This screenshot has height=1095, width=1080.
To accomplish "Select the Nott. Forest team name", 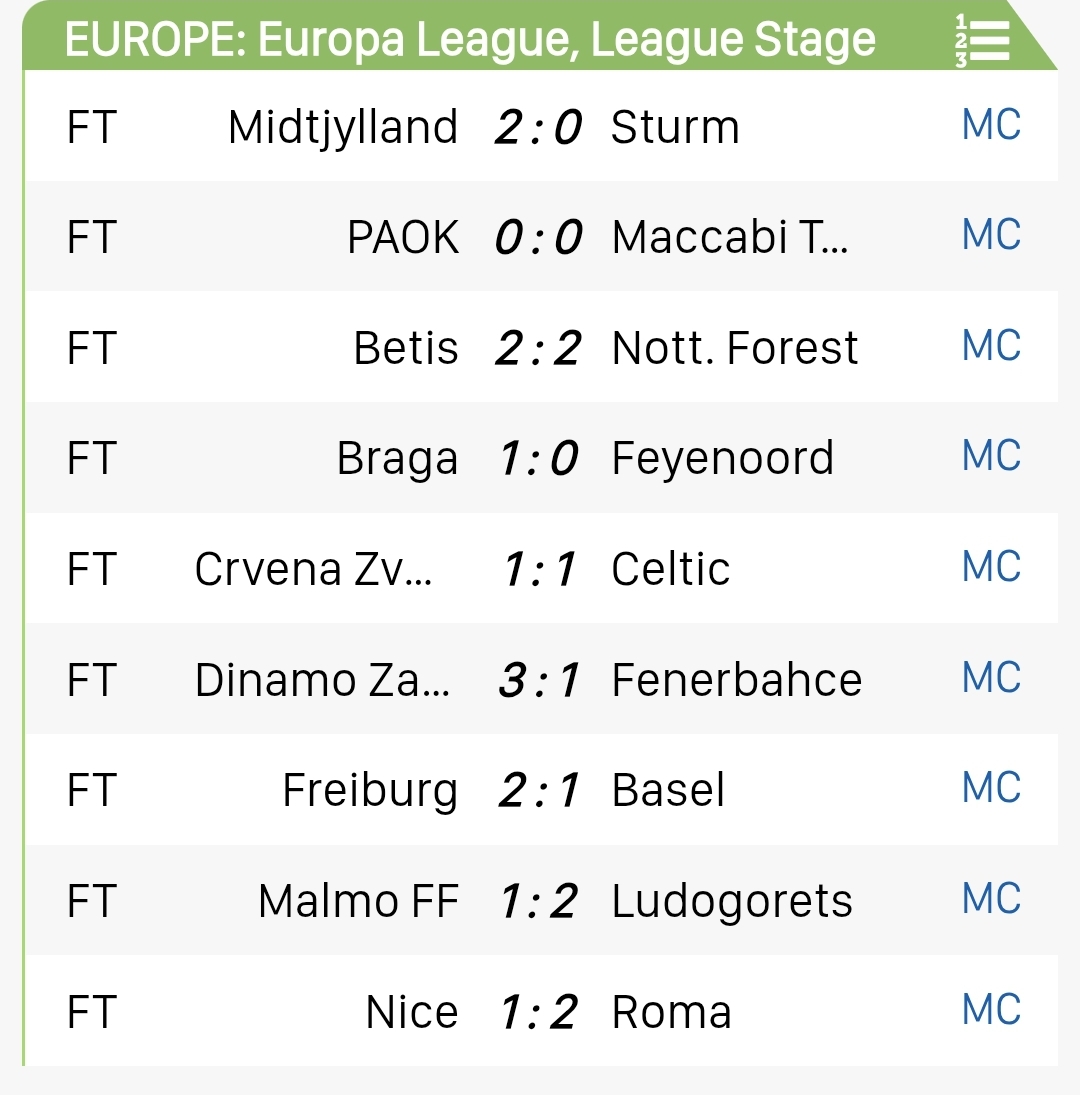I will tap(735, 349).
